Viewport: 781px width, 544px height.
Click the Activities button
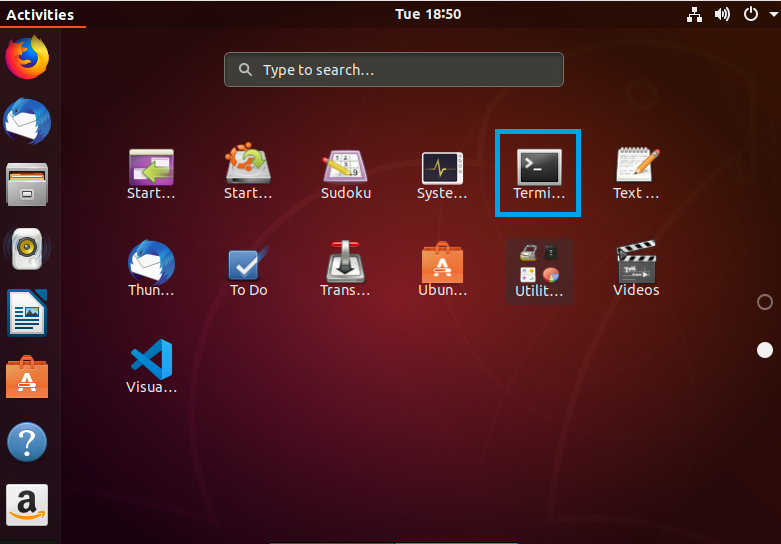(40, 14)
